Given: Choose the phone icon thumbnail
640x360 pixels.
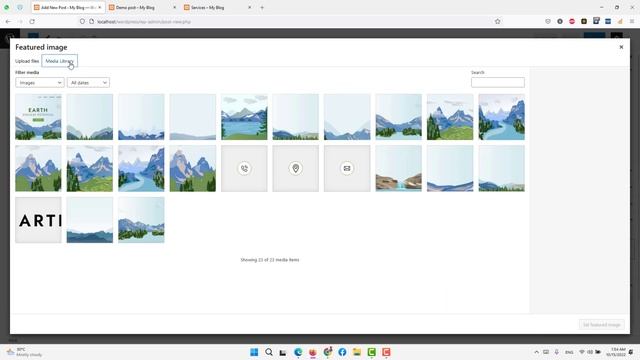Looking at the screenshot, I should point(244,169).
